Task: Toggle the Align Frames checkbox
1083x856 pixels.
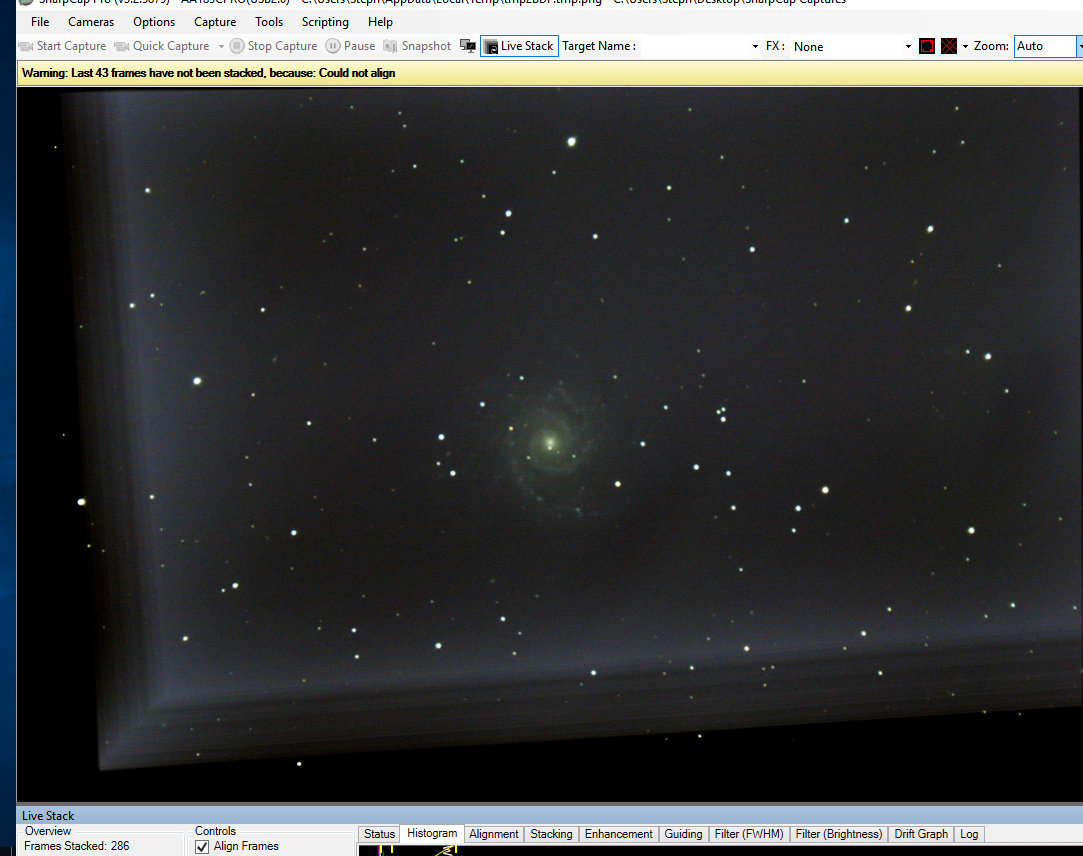Action: tap(202, 846)
